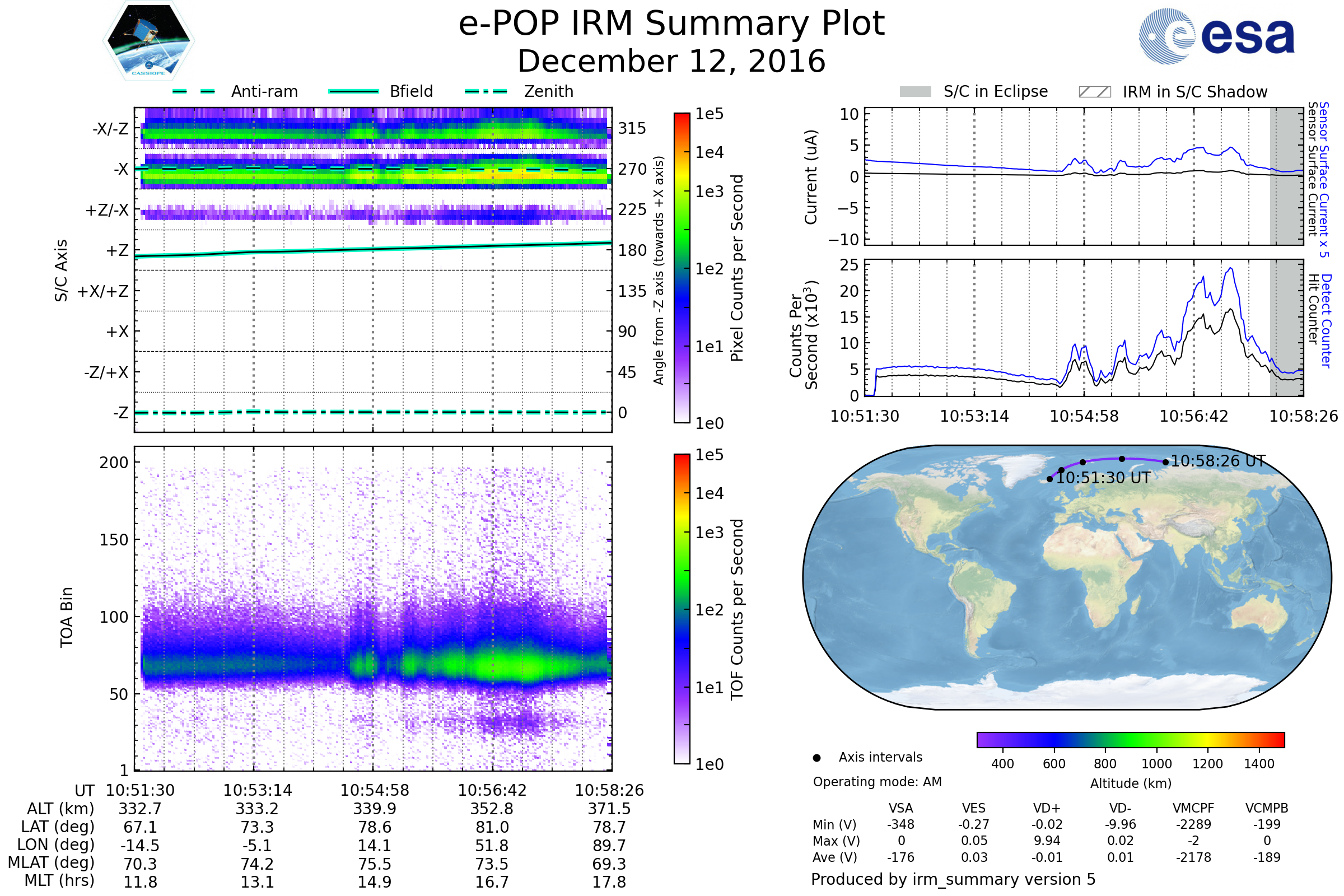This screenshot has width=1344, height=896.
Task: Click the CASSIOPE satellite mission logo
Action: pyautogui.click(x=148, y=41)
